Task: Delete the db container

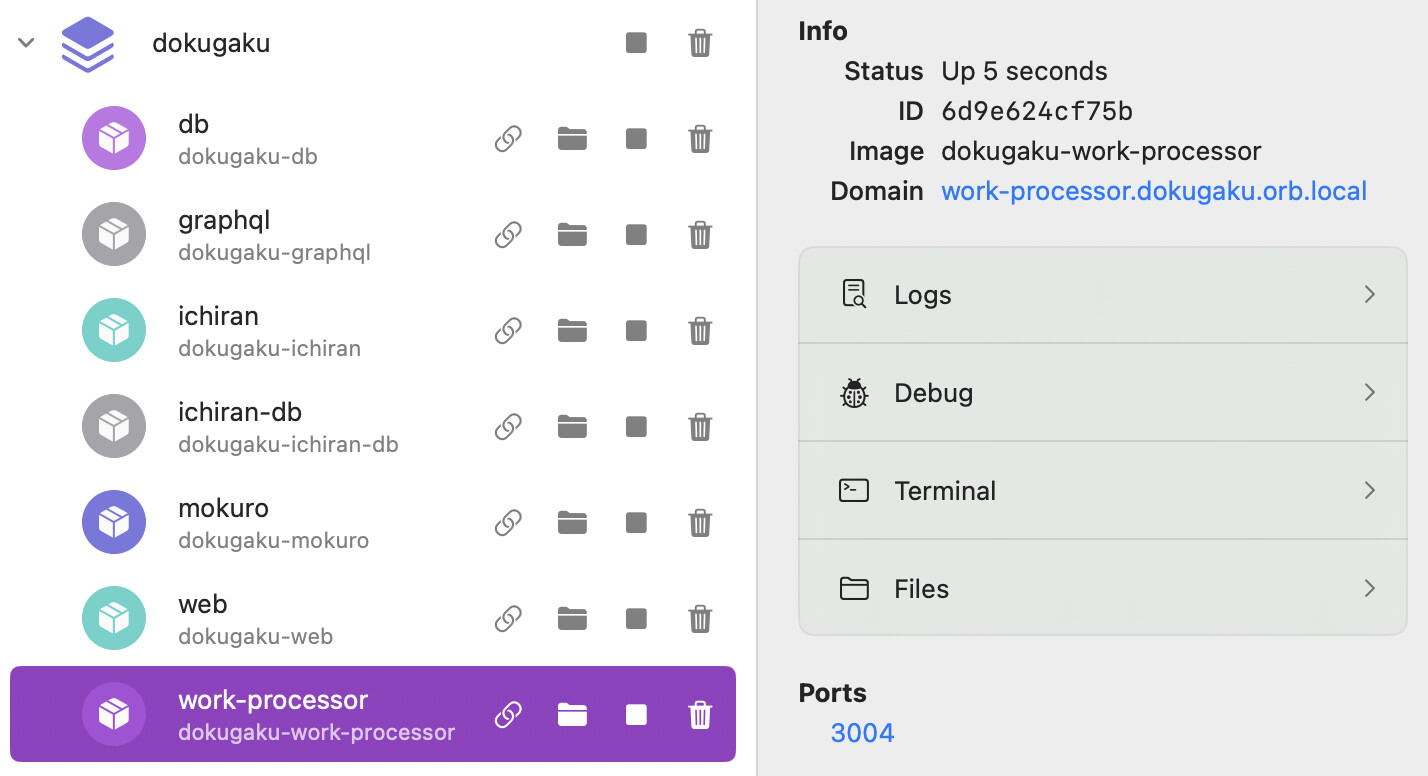Action: coord(700,139)
